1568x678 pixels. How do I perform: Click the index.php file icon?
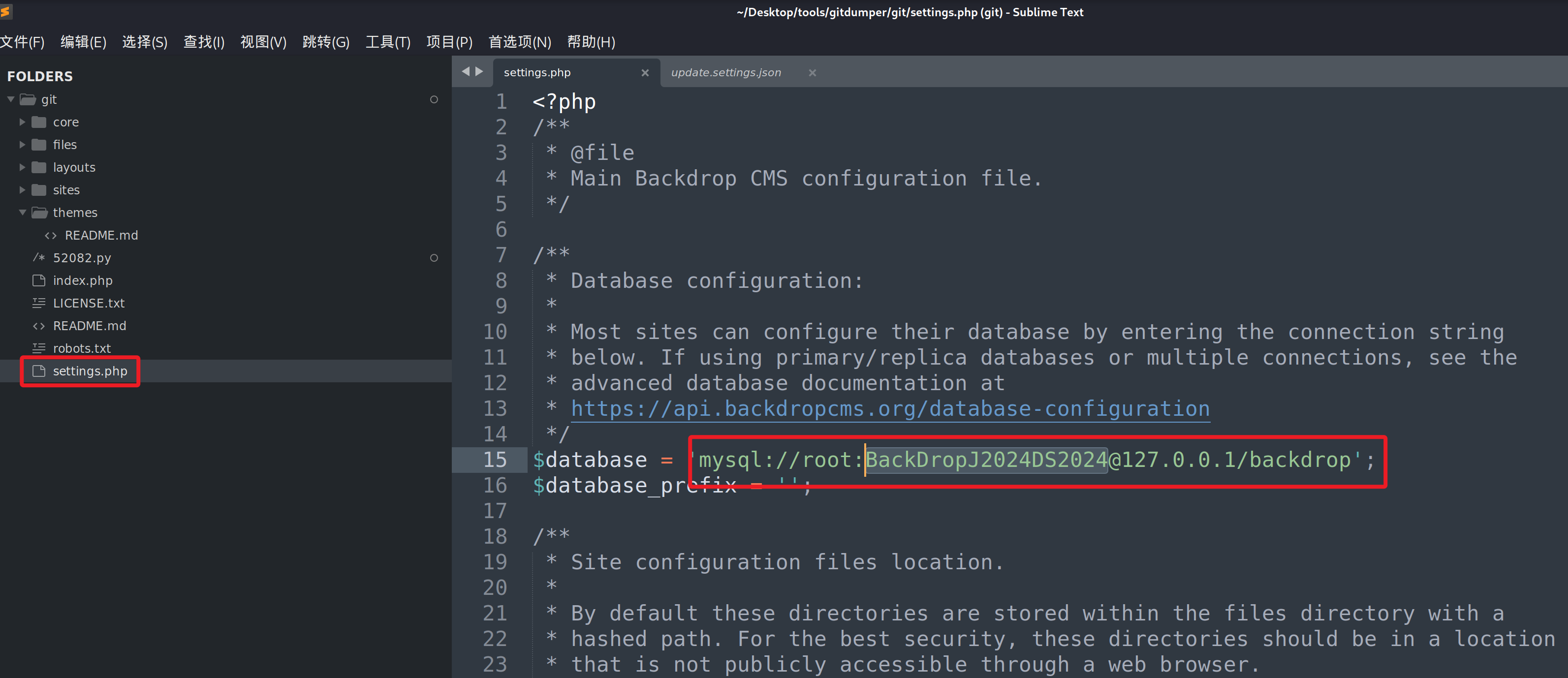pos(39,280)
